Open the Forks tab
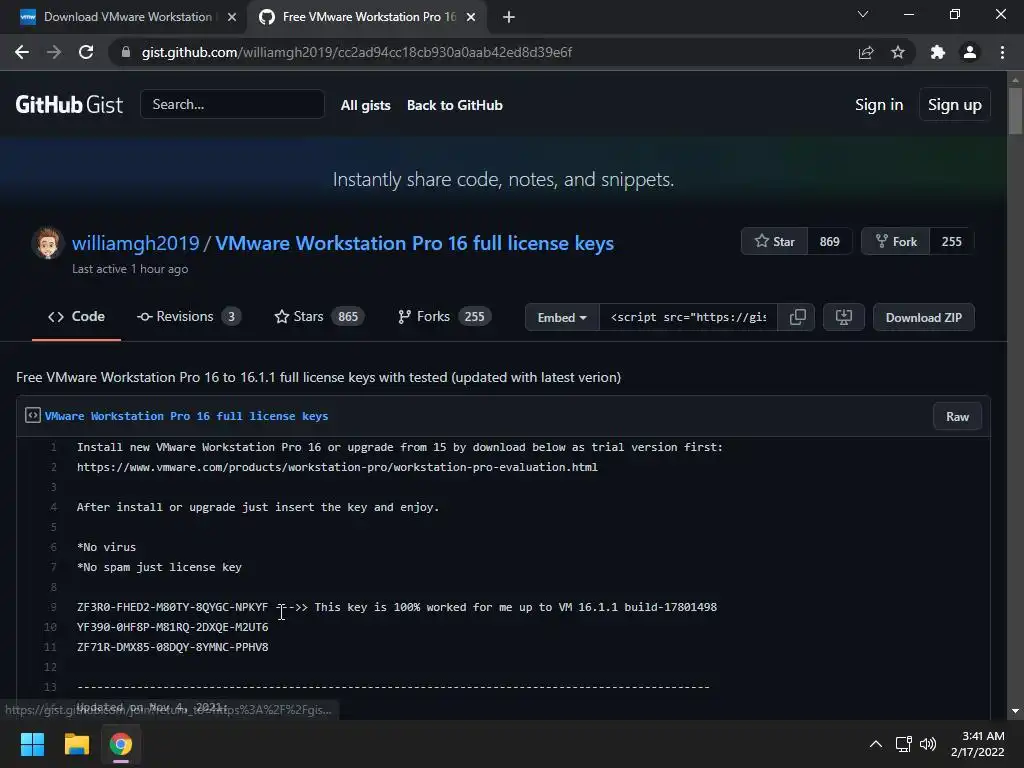 pyautogui.click(x=445, y=317)
